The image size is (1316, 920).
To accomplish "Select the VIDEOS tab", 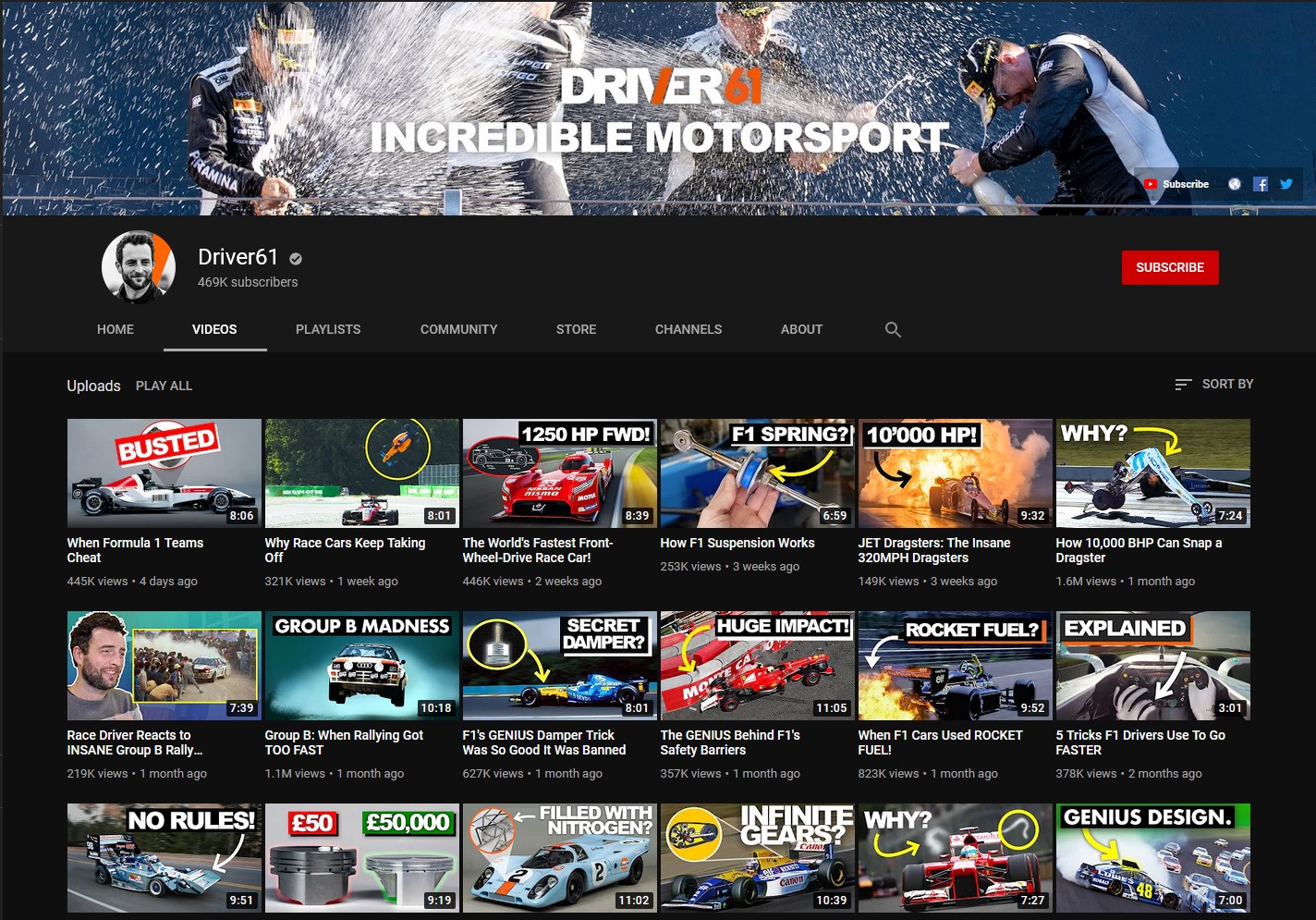I will click(214, 329).
